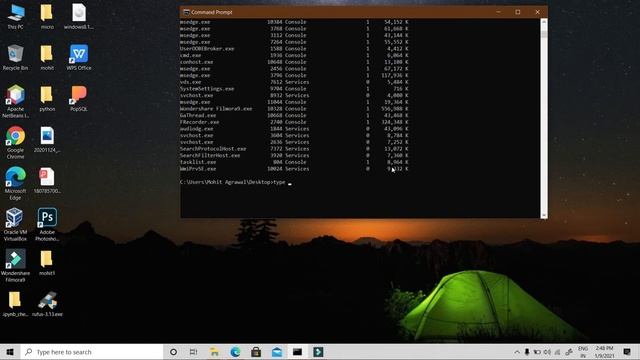Image resolution: width=640 pixels, height=360 pixels.
Task: Maximize the Command Prompt window
Action: [518, 12]
